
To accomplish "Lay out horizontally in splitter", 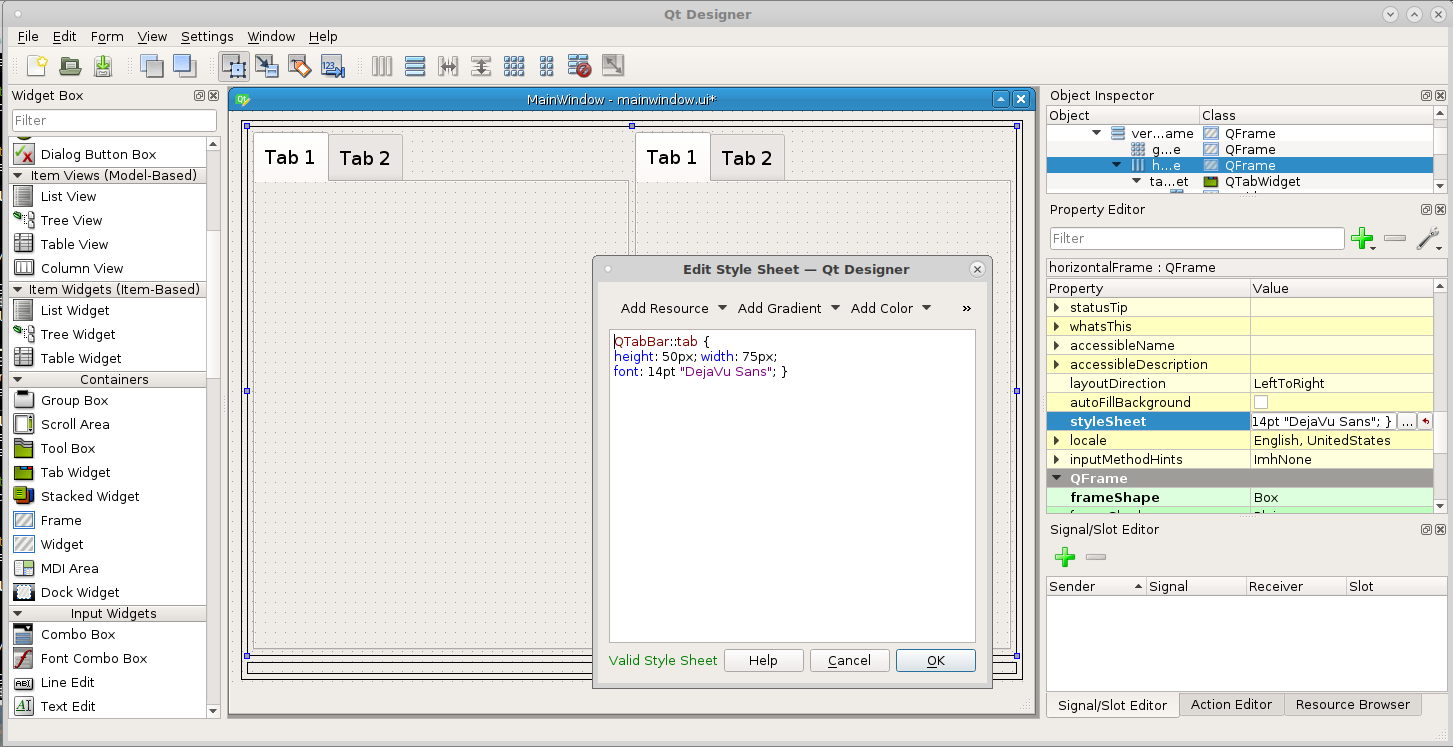I will pyautogui.click(x=448, y=66).
